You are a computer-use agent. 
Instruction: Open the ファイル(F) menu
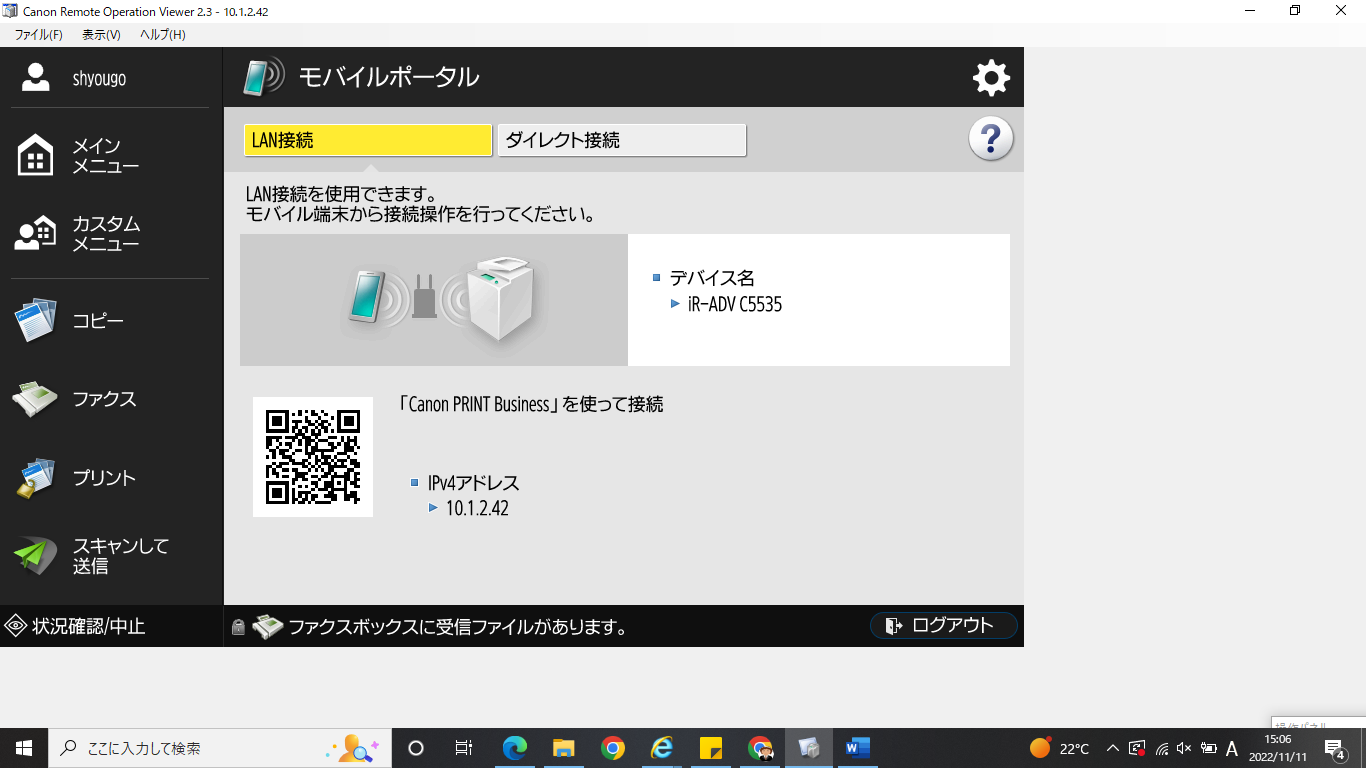38,34
